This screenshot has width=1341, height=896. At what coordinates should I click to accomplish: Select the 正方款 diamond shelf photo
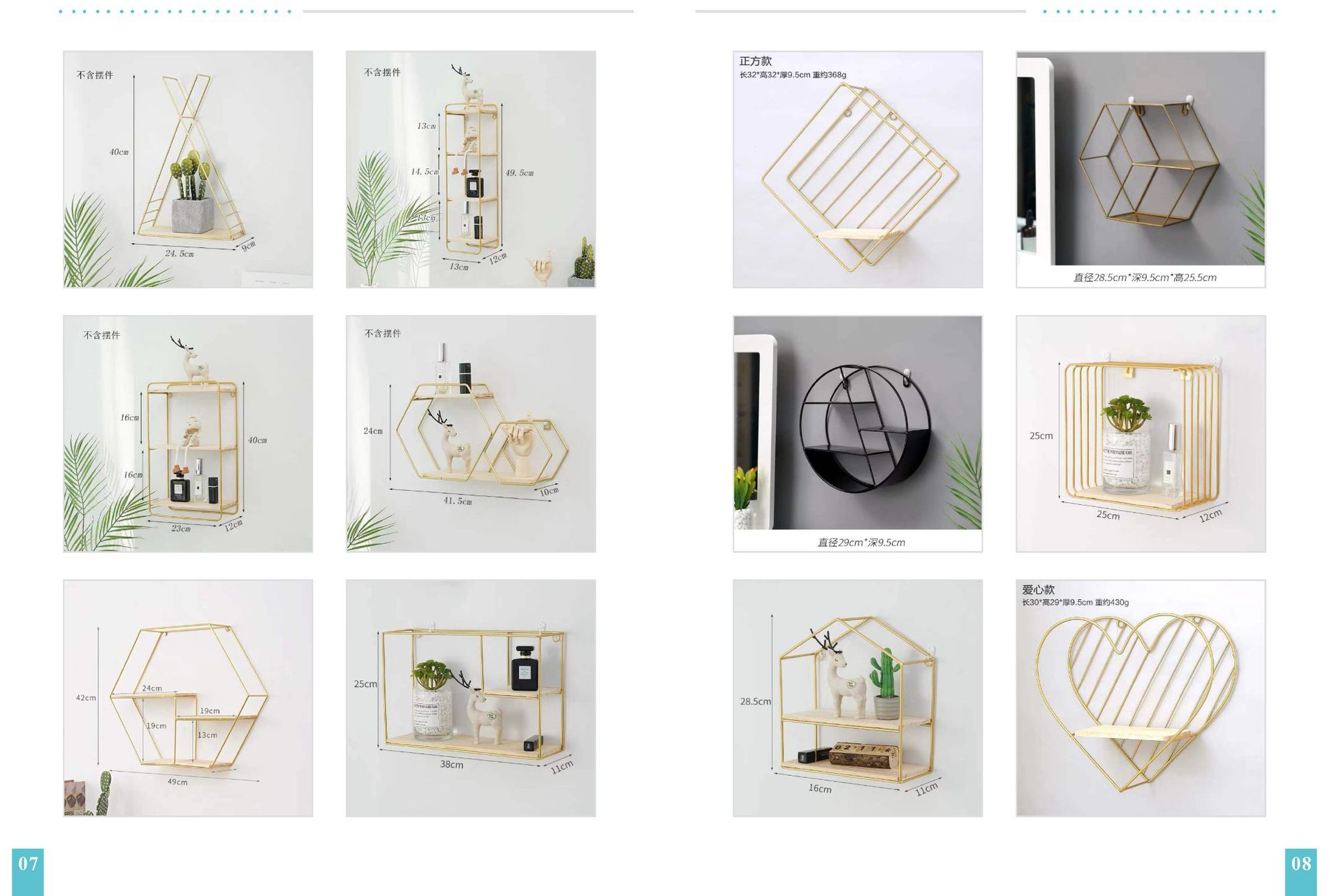pos(858,169)
